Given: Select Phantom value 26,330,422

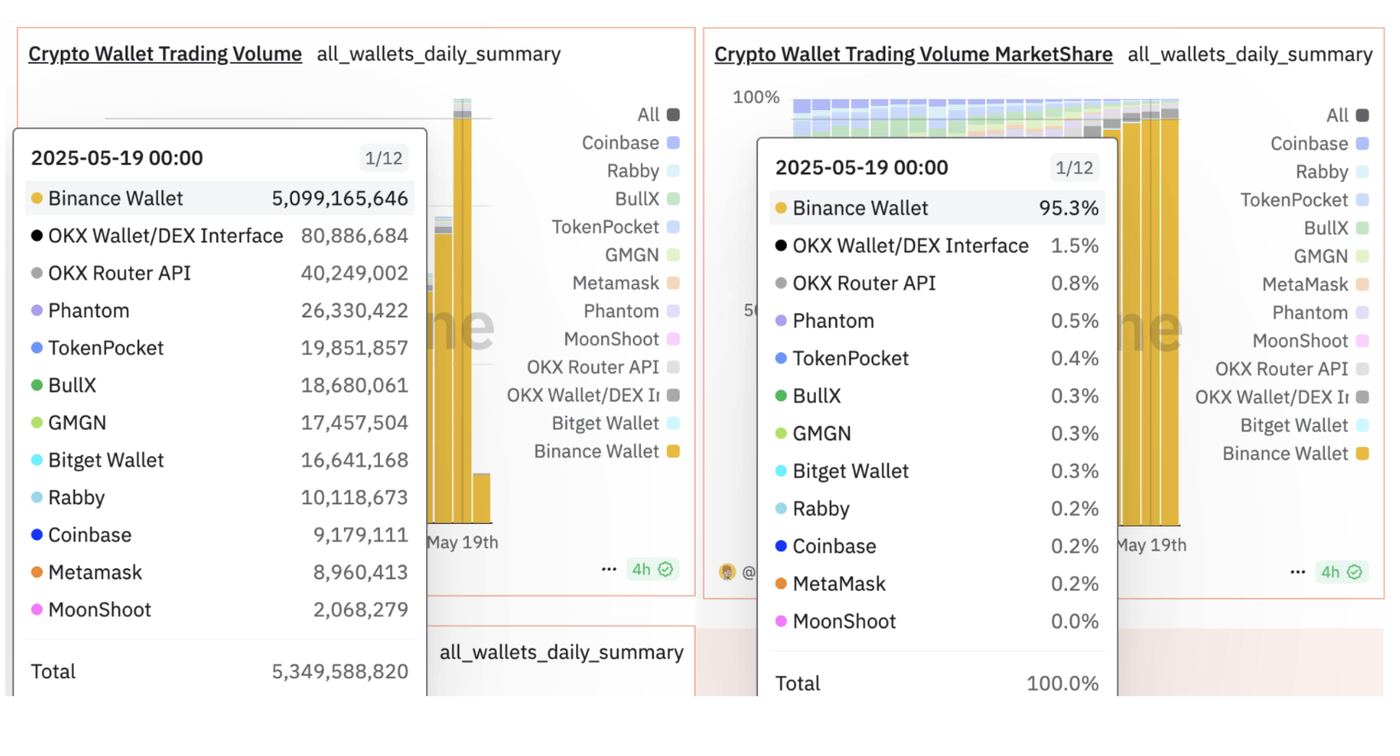Looking at the screenshot, I should tap(355, 311).
